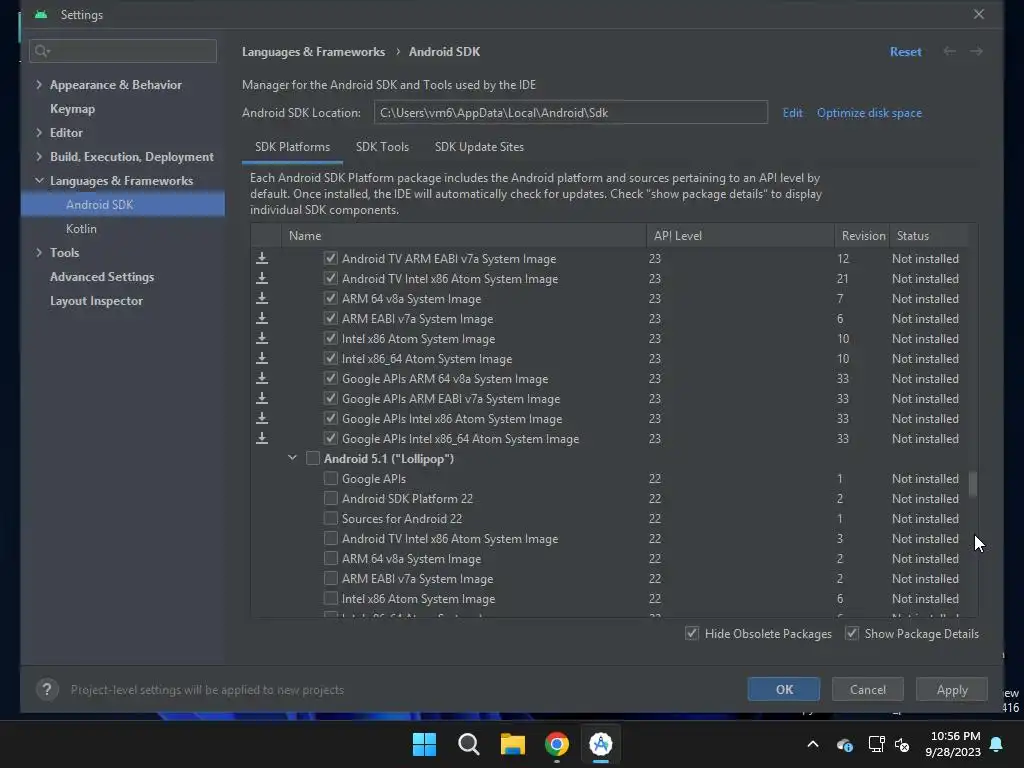Click the muted volume tray icon
Screen dimensions: 1024x768
tap(903, 744)
